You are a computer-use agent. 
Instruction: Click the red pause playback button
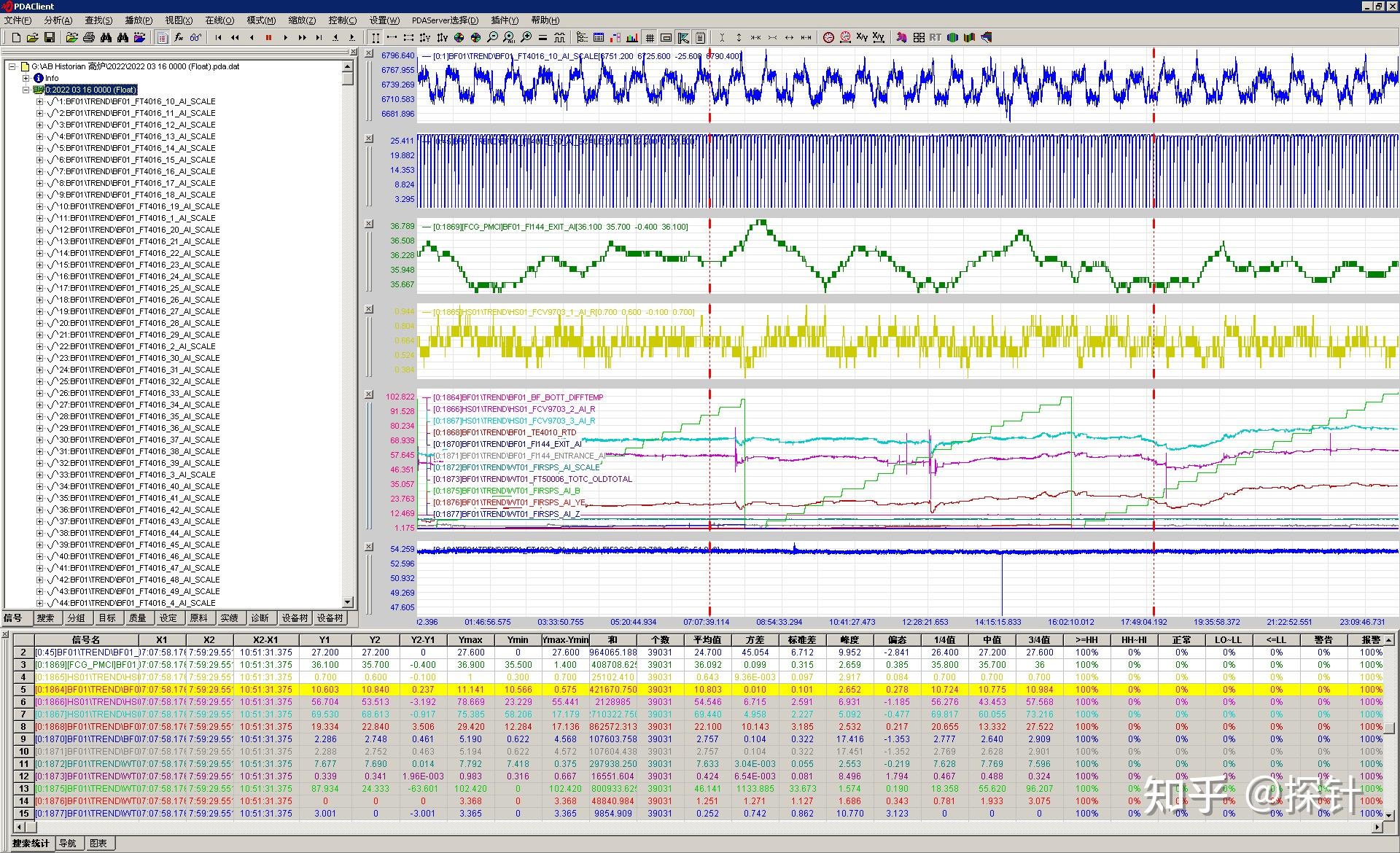coord(268,37)
